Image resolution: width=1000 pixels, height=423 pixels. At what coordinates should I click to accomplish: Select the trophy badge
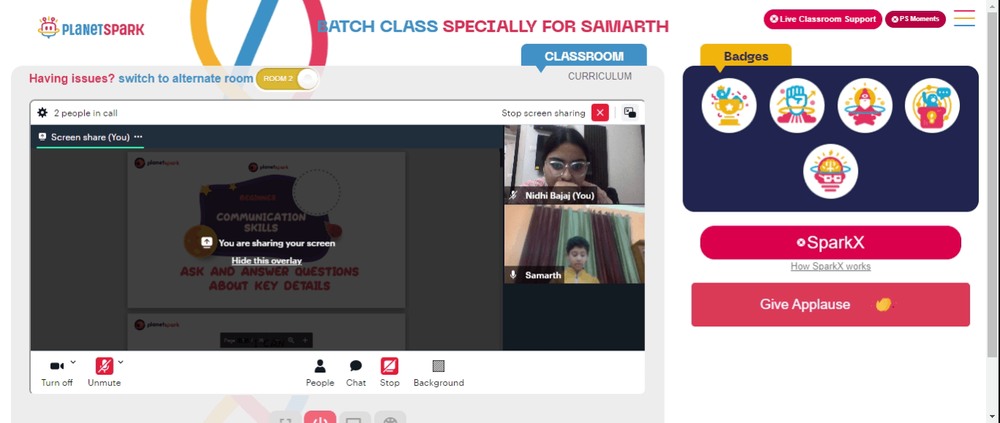pyautogui.click(x=729, y=105)
